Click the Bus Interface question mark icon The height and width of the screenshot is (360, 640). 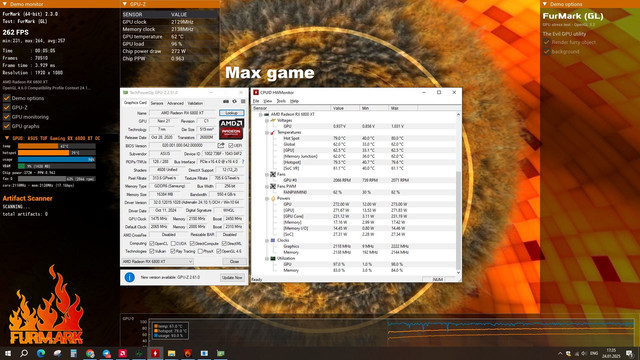pos(243,162)
